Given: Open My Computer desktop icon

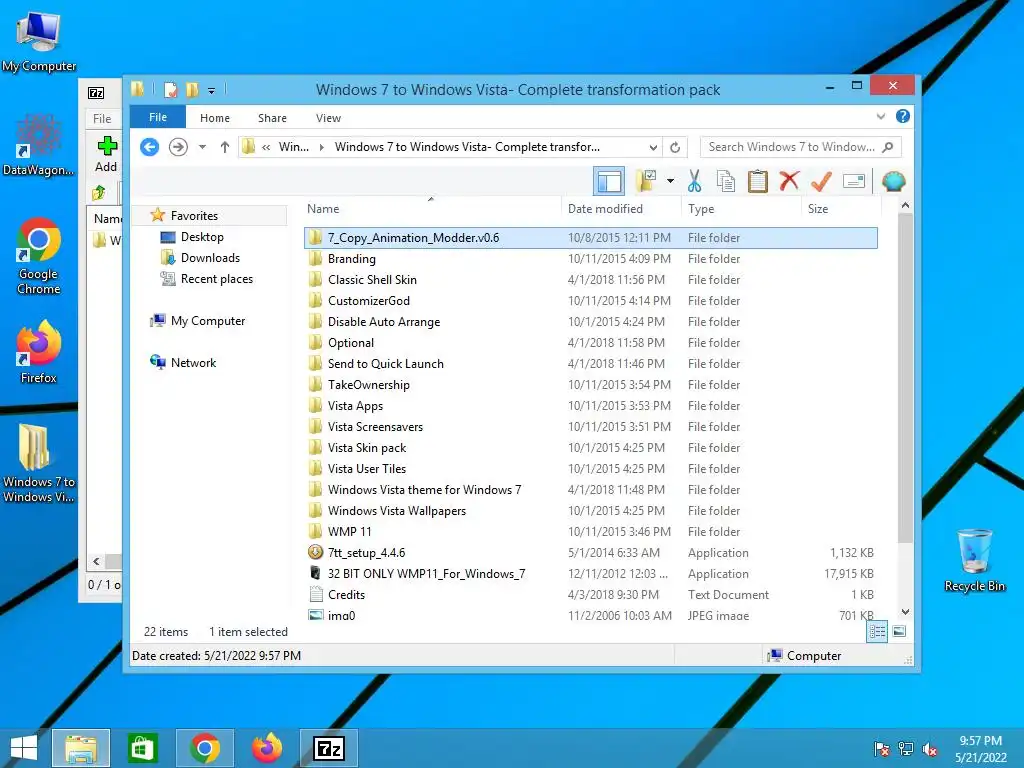Looking at the screenshot, I should pos(39,42).
